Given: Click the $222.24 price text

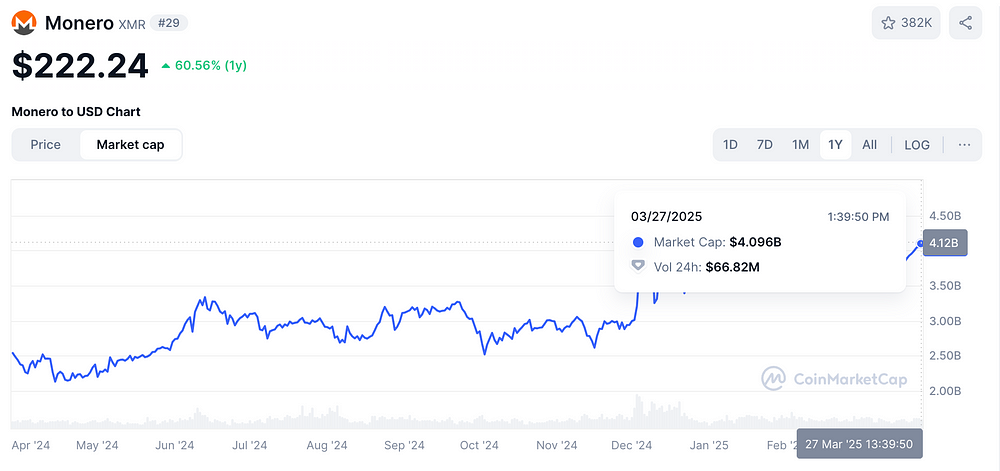Looking at the screenshot, I should pos(80,66).
